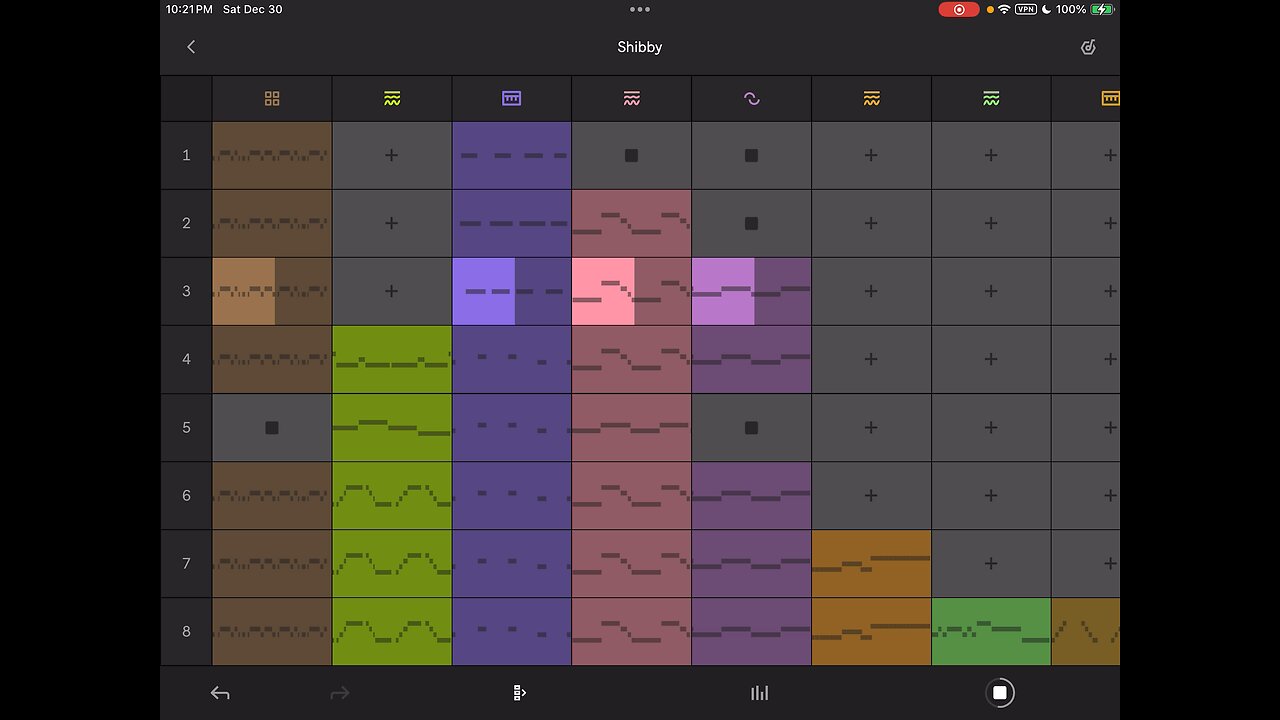Launch the orange clip in row 8
The image size is (1280, 720).
coord(872,631)
